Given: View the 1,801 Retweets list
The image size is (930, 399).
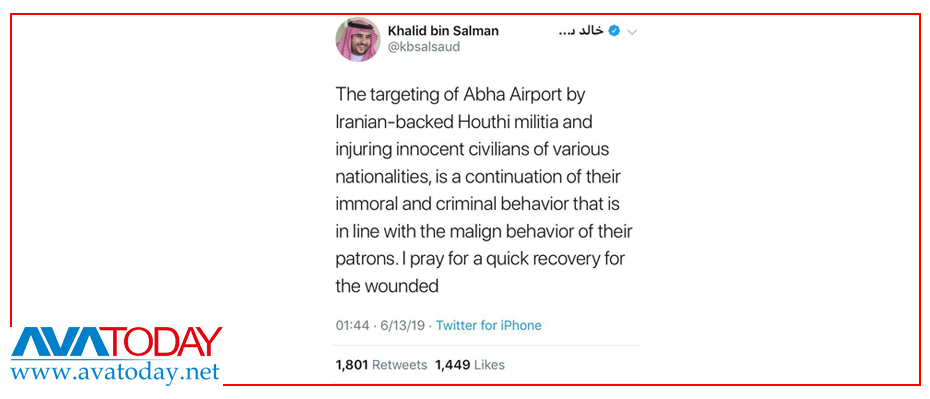Looking at the screenshot, I should pos(381,365).
